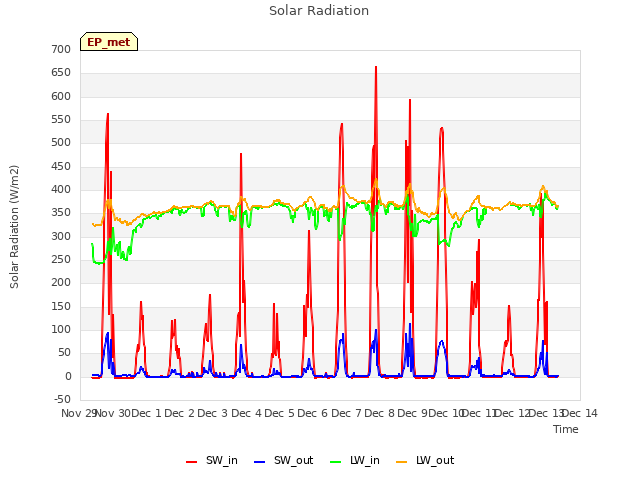Click the red SW_in legend swatch
Image resolution: width=640 pixels, height=480 pixels.
[x=191, y=462]
